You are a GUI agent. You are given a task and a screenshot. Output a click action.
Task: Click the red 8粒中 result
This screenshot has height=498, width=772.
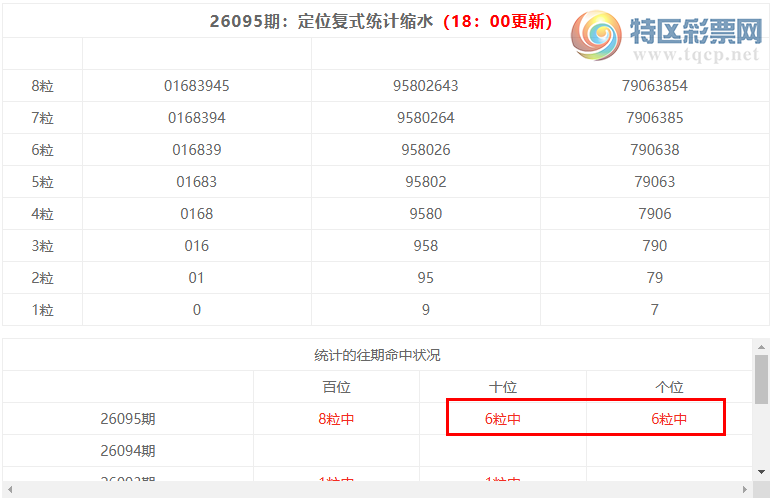coord(336,419)
